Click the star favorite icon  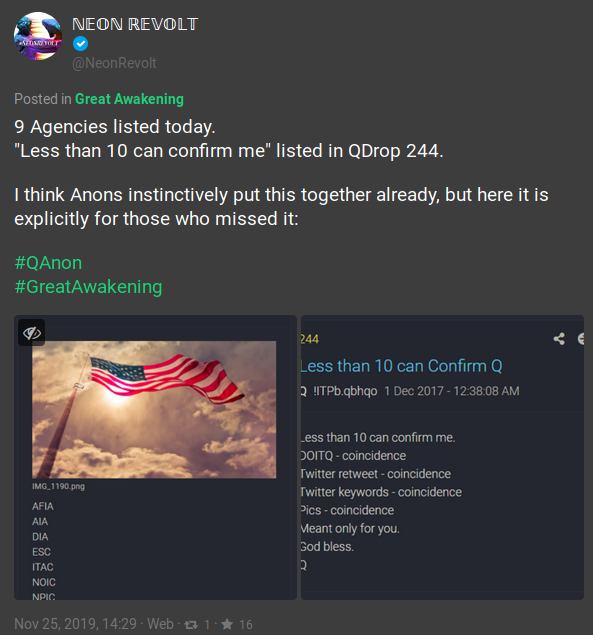pyautogui.click(x=227, y=624)
